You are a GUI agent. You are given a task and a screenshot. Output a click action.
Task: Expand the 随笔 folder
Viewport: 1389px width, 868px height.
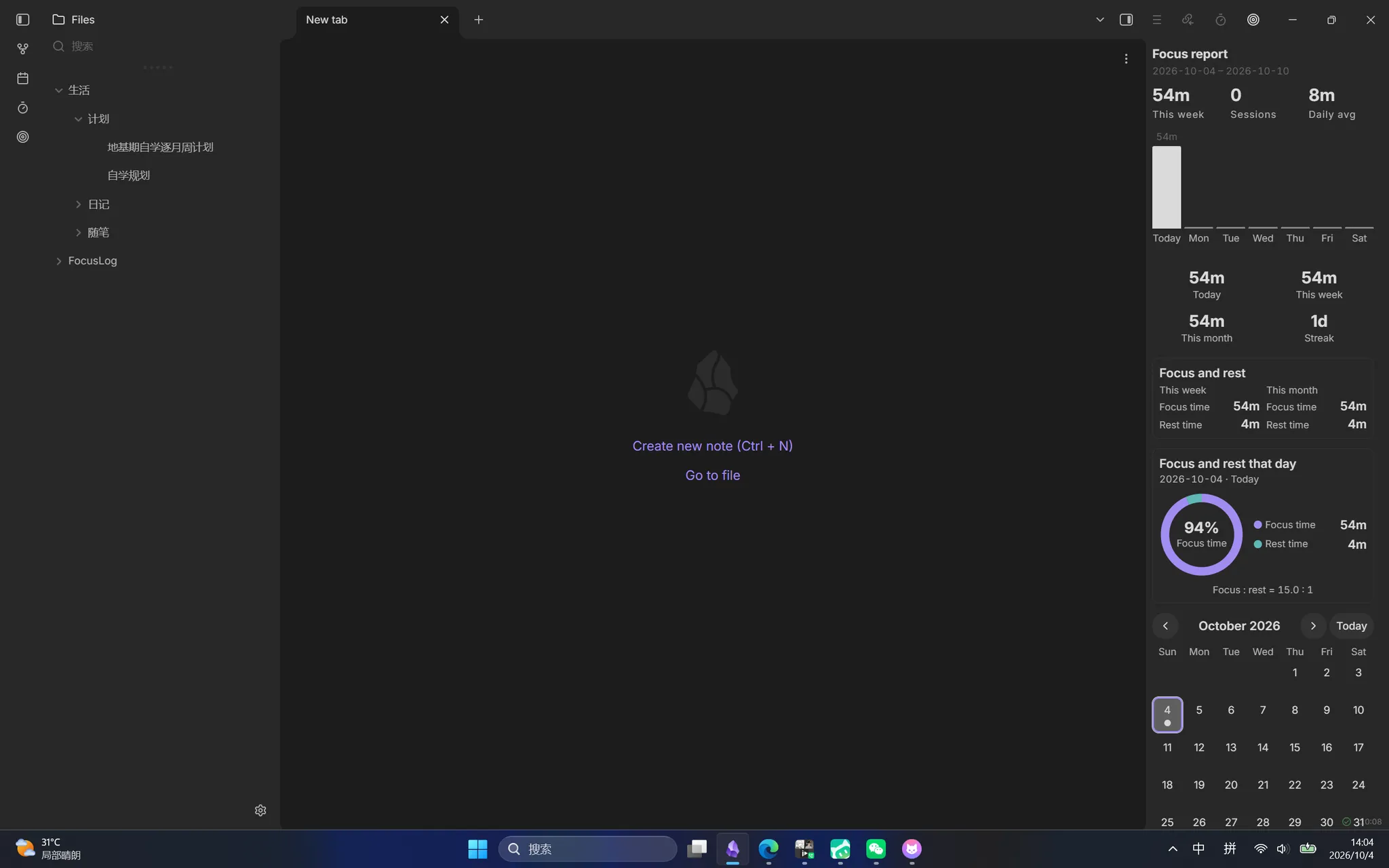(x=79, y=233)
